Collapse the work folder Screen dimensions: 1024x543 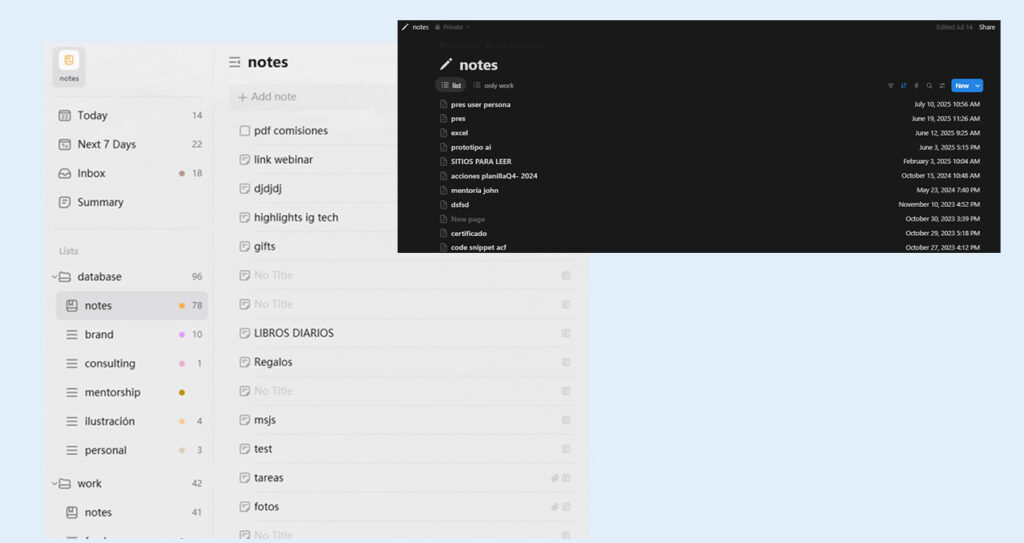pyautogui.click(x=54, y=484)
